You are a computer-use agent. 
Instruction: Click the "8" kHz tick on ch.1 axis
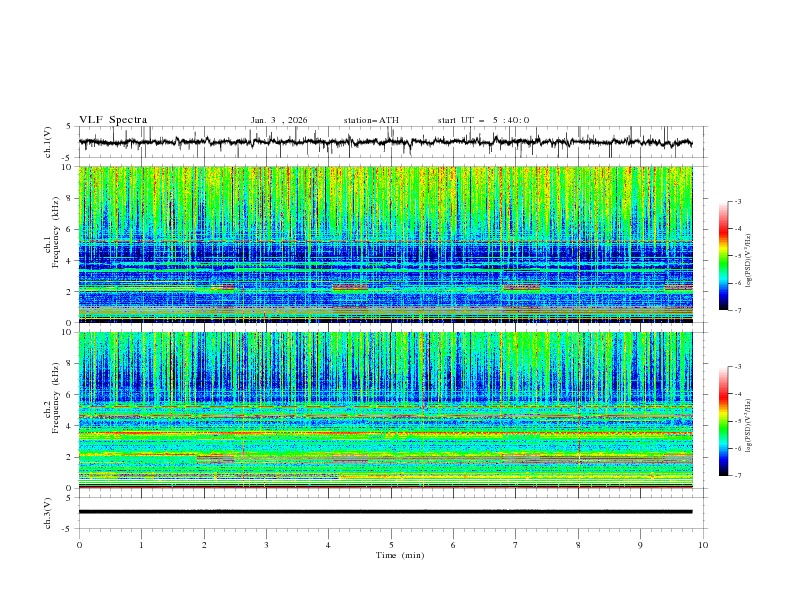70,198
